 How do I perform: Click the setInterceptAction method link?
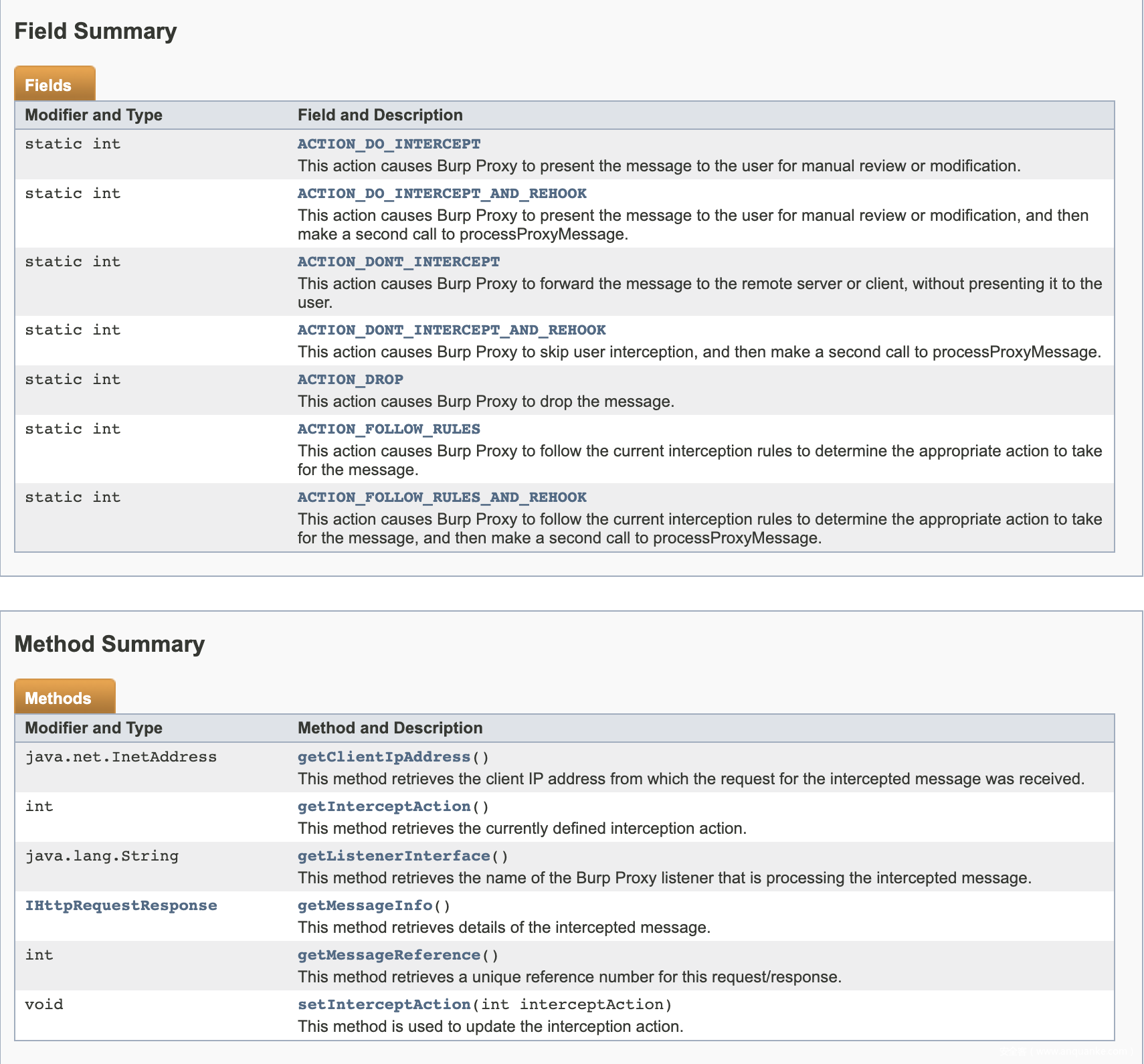point(383,1004)
